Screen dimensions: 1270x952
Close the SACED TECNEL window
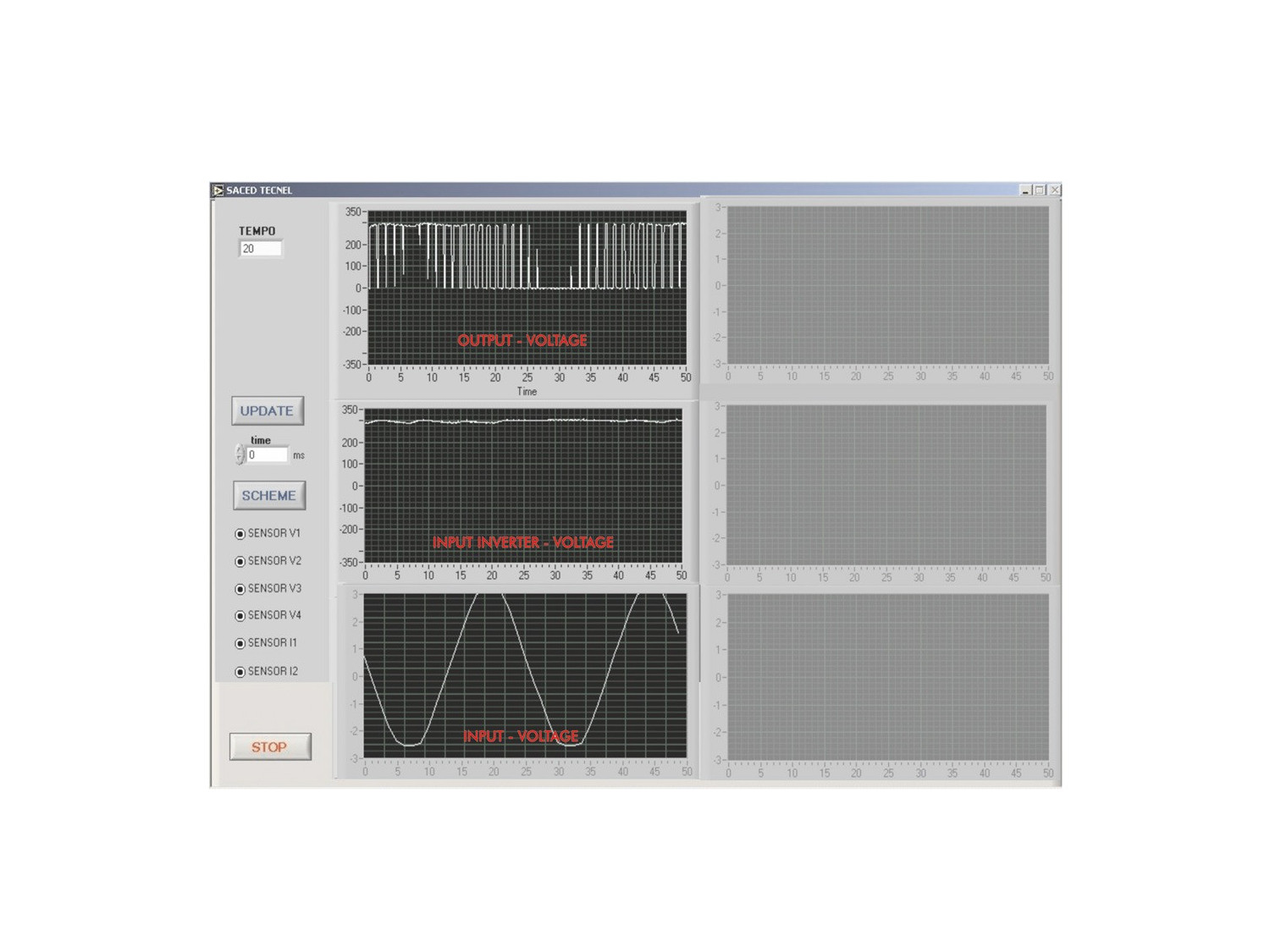(x=1054, y=190)
